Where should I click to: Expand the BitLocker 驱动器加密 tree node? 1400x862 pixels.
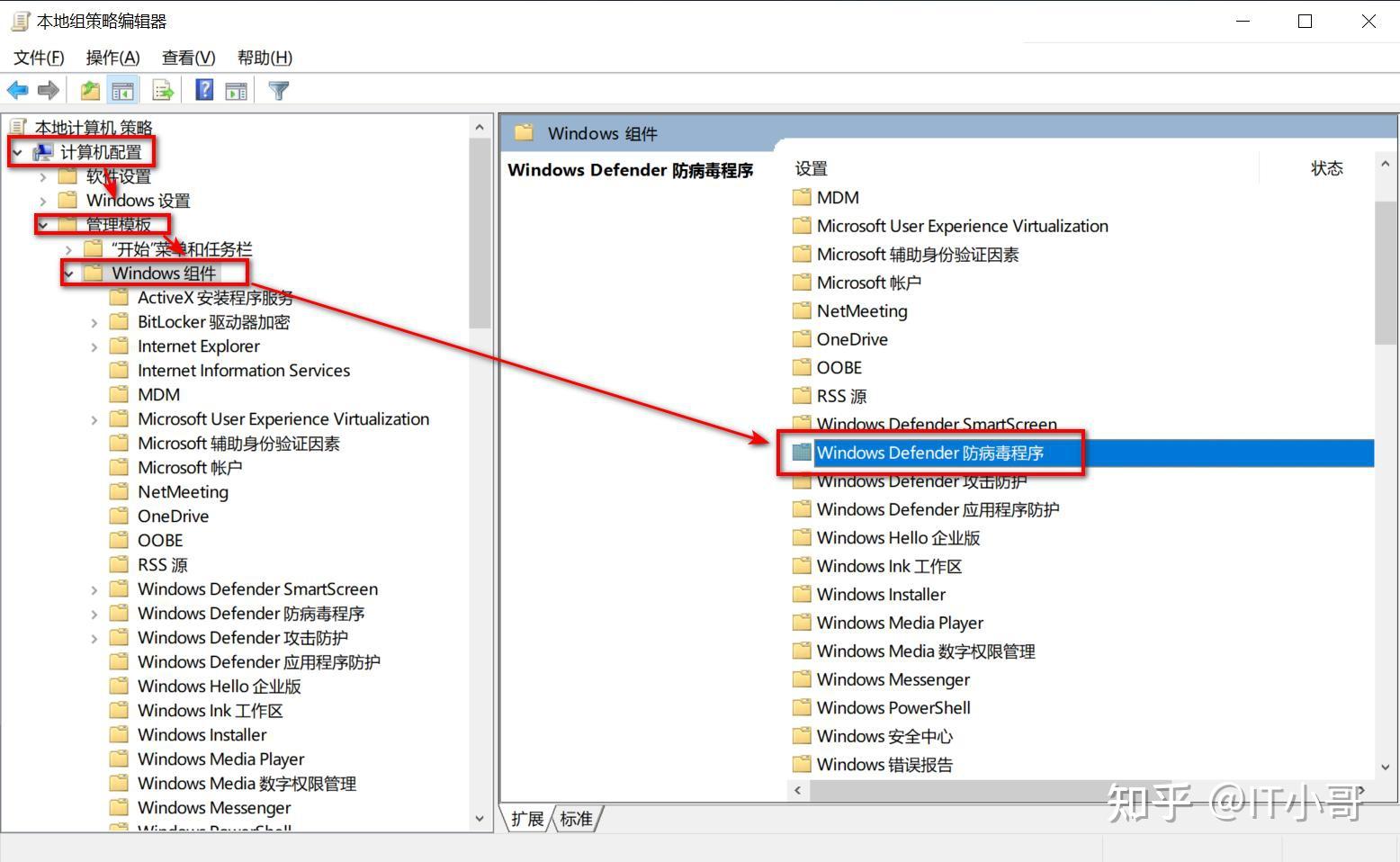pos(94,321)
